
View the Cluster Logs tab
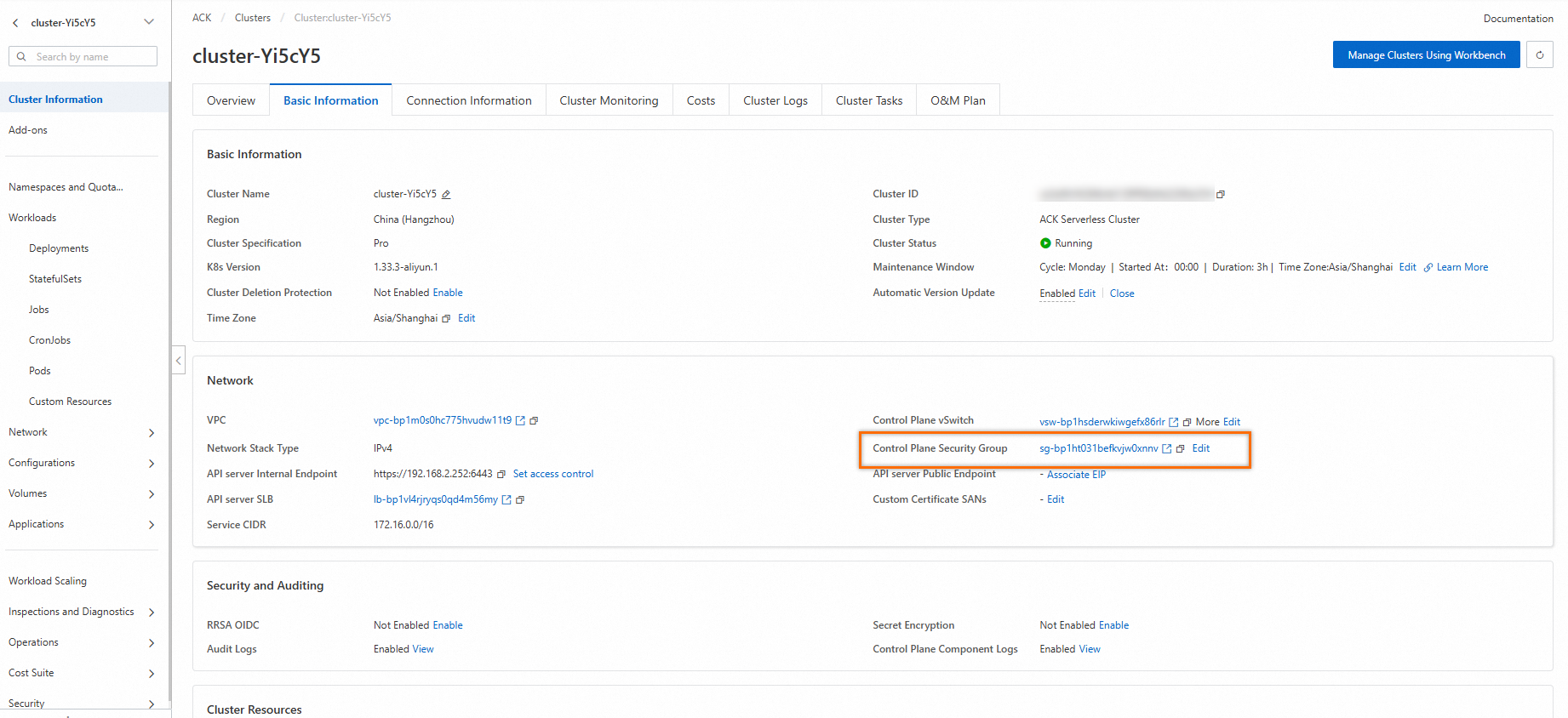pos(775,100)
